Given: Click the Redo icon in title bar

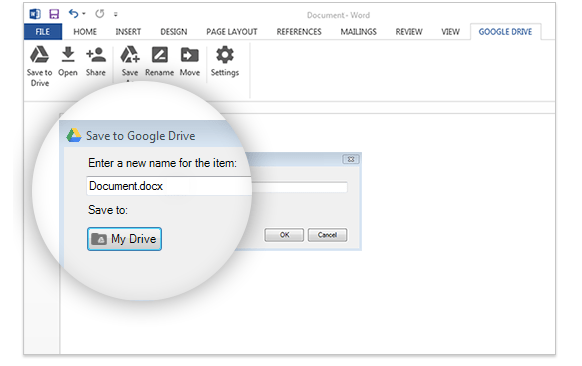Looking at the screenshot, I should [99, 14].
